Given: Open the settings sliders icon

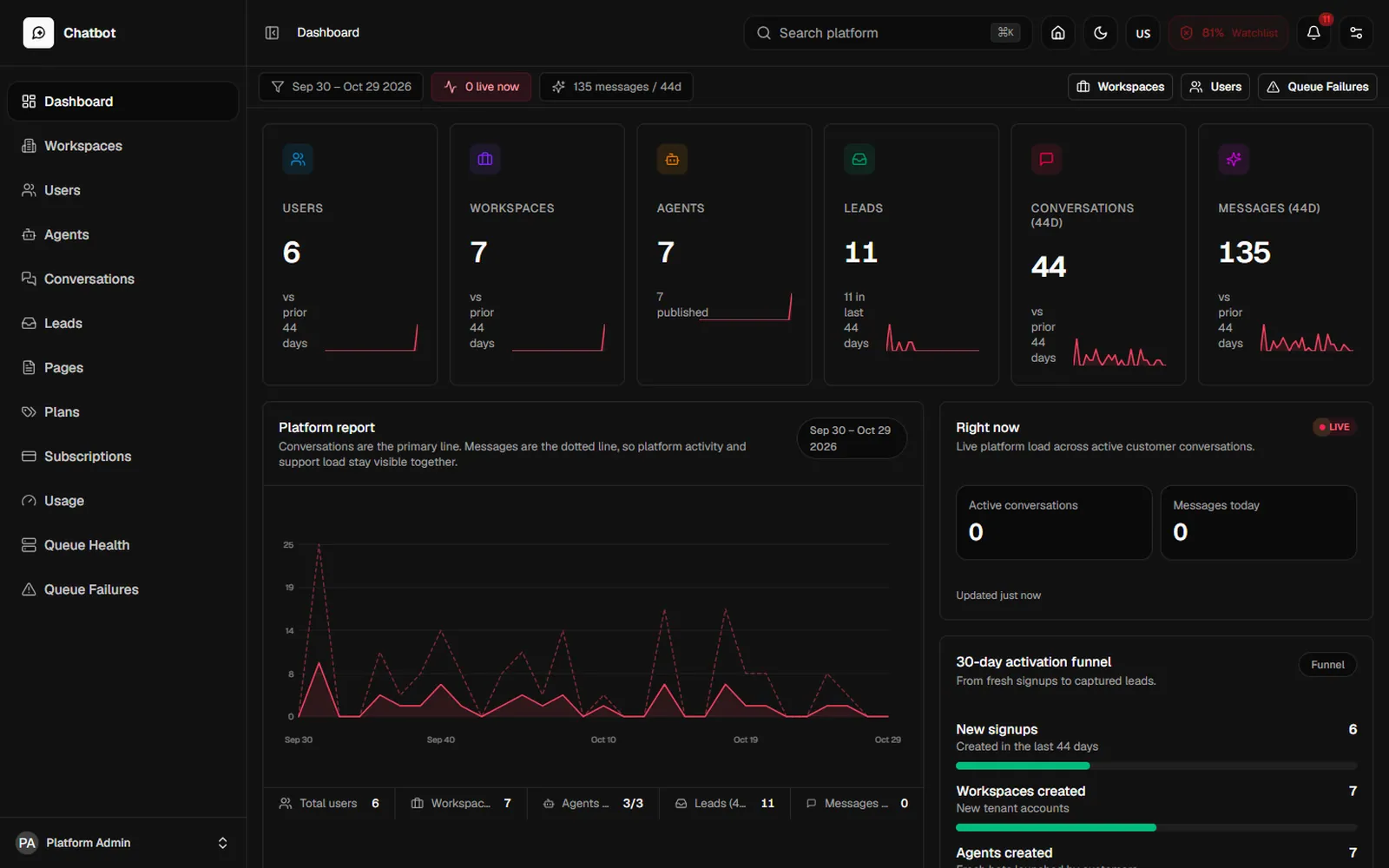Looking at the screenshot, I should tap(1356, 33).
